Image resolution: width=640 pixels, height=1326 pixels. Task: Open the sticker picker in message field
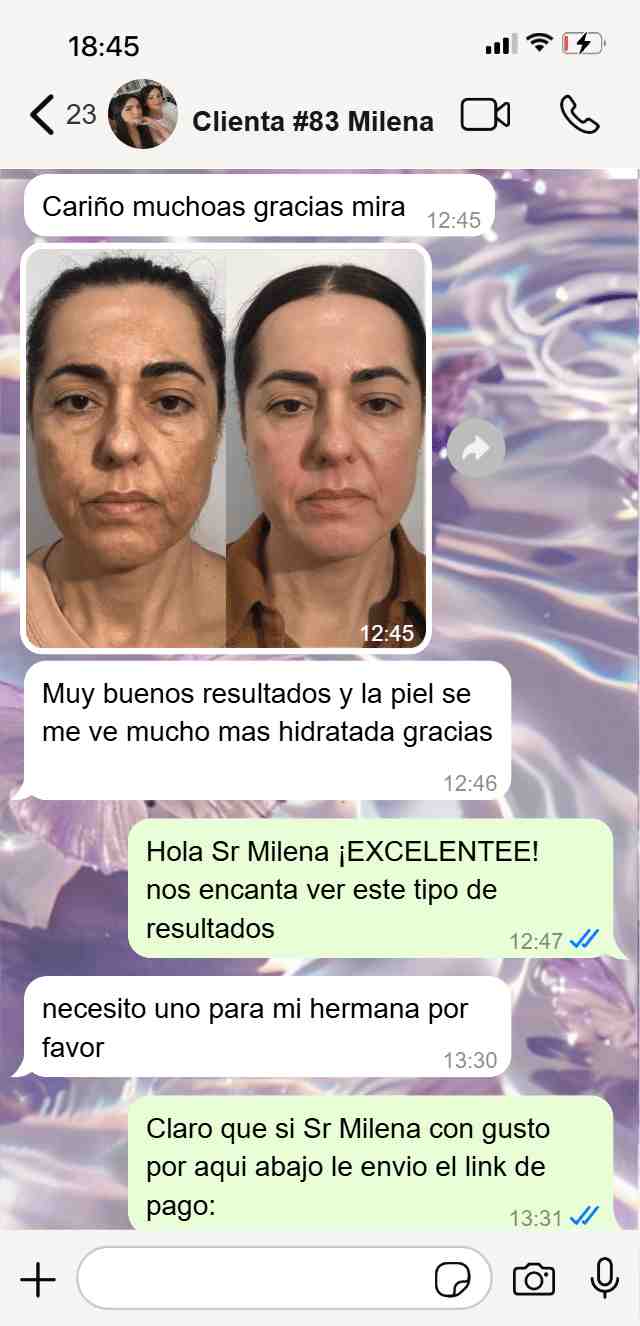(453, 1279)
